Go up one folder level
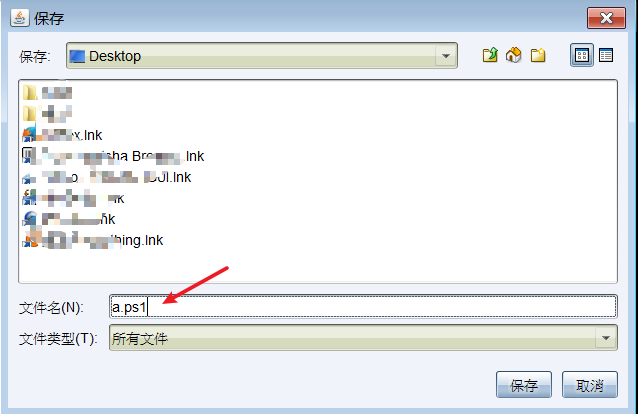Viewport: 638px width, 414px height. 490,55
